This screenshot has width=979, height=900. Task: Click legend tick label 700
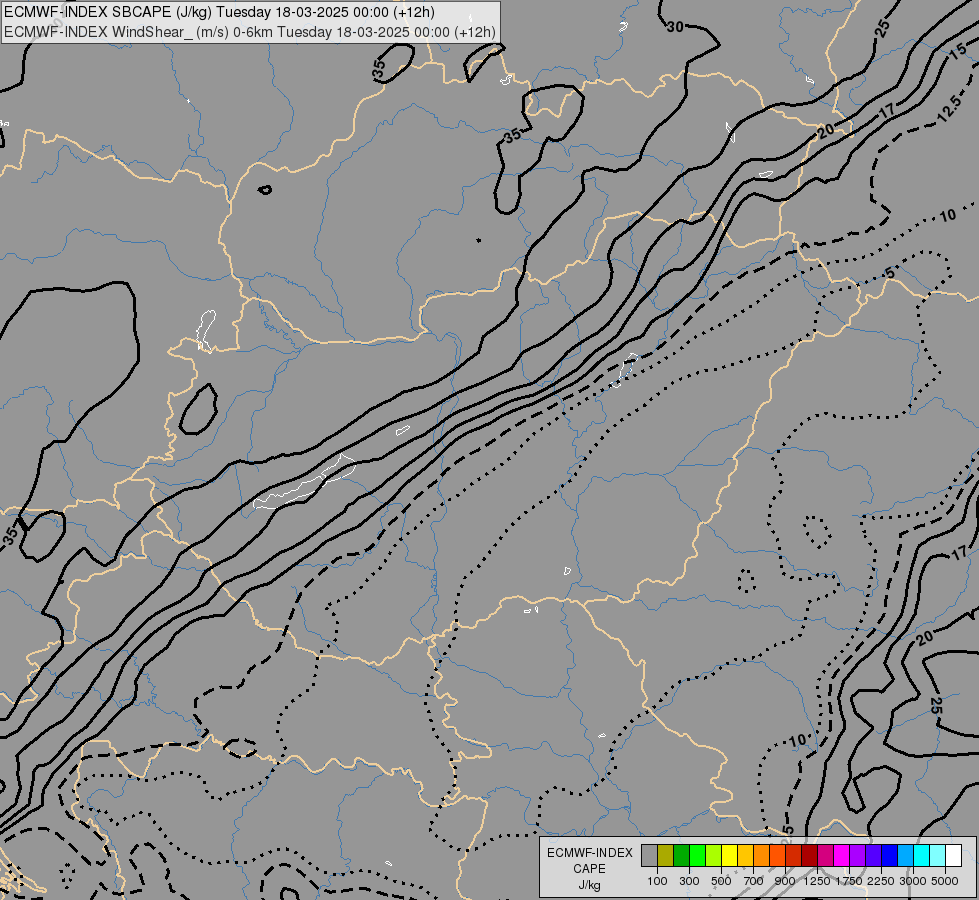click(x=754, y=881)
